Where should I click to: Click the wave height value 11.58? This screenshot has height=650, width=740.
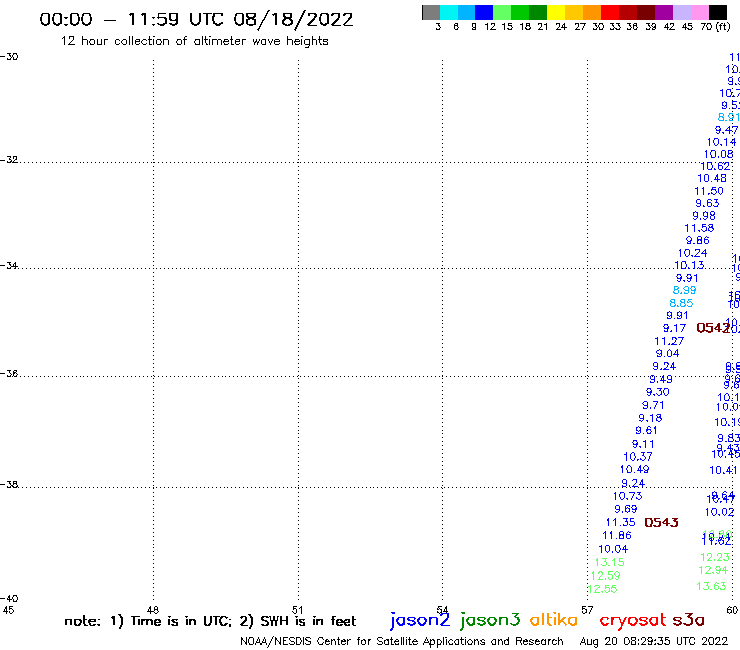pos(699,228)
